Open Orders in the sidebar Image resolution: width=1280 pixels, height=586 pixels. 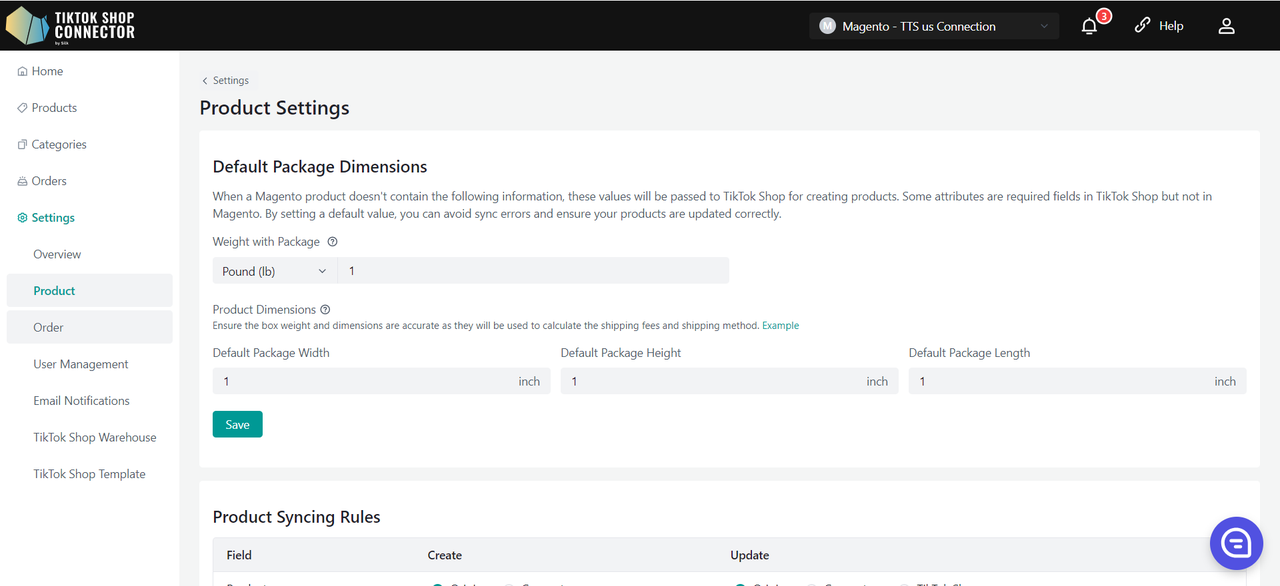click(x=49, y=181)
